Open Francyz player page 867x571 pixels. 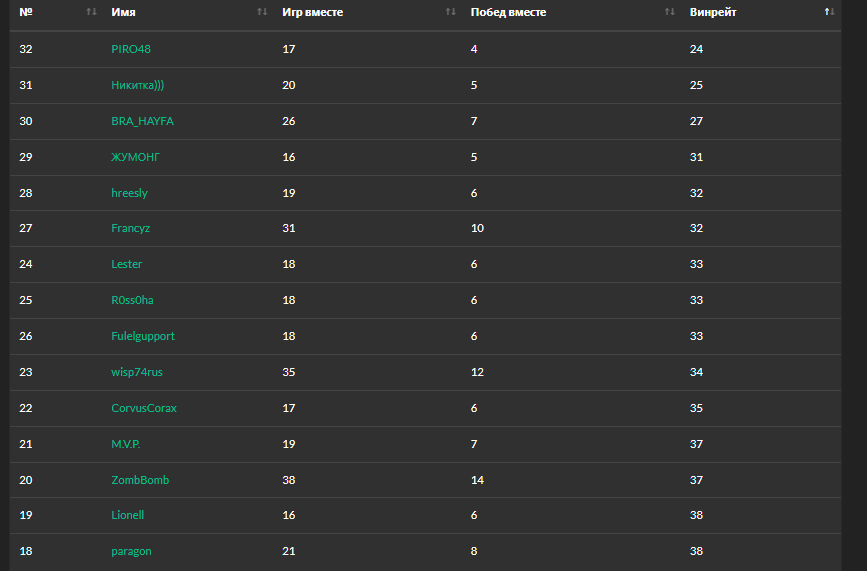(x=130, y=228)
